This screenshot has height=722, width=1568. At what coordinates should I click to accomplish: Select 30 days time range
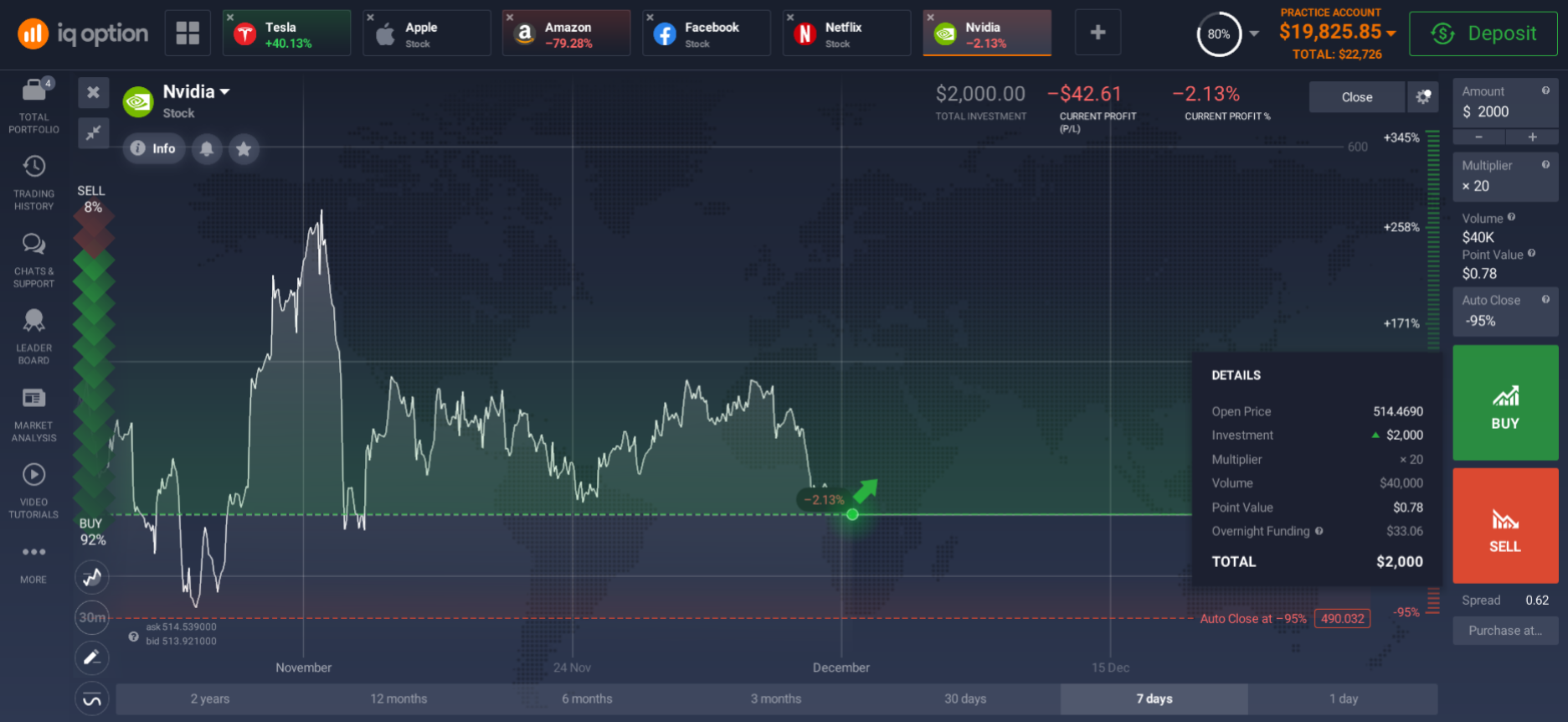click(965, 699)
